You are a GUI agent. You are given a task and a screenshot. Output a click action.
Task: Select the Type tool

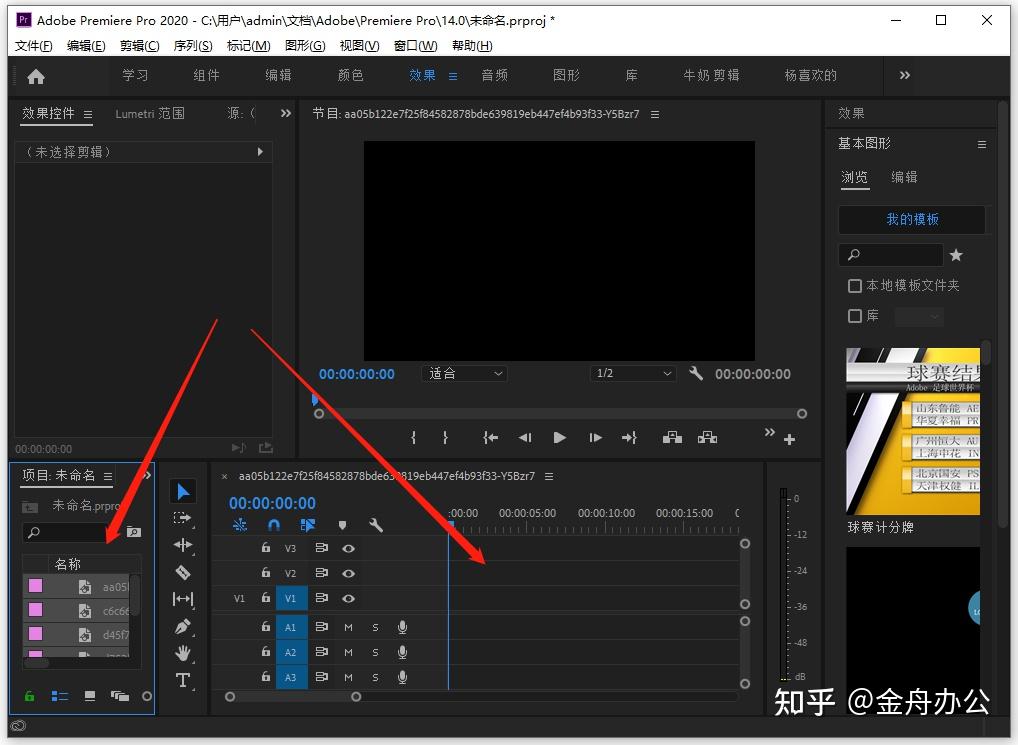(183, 680)
